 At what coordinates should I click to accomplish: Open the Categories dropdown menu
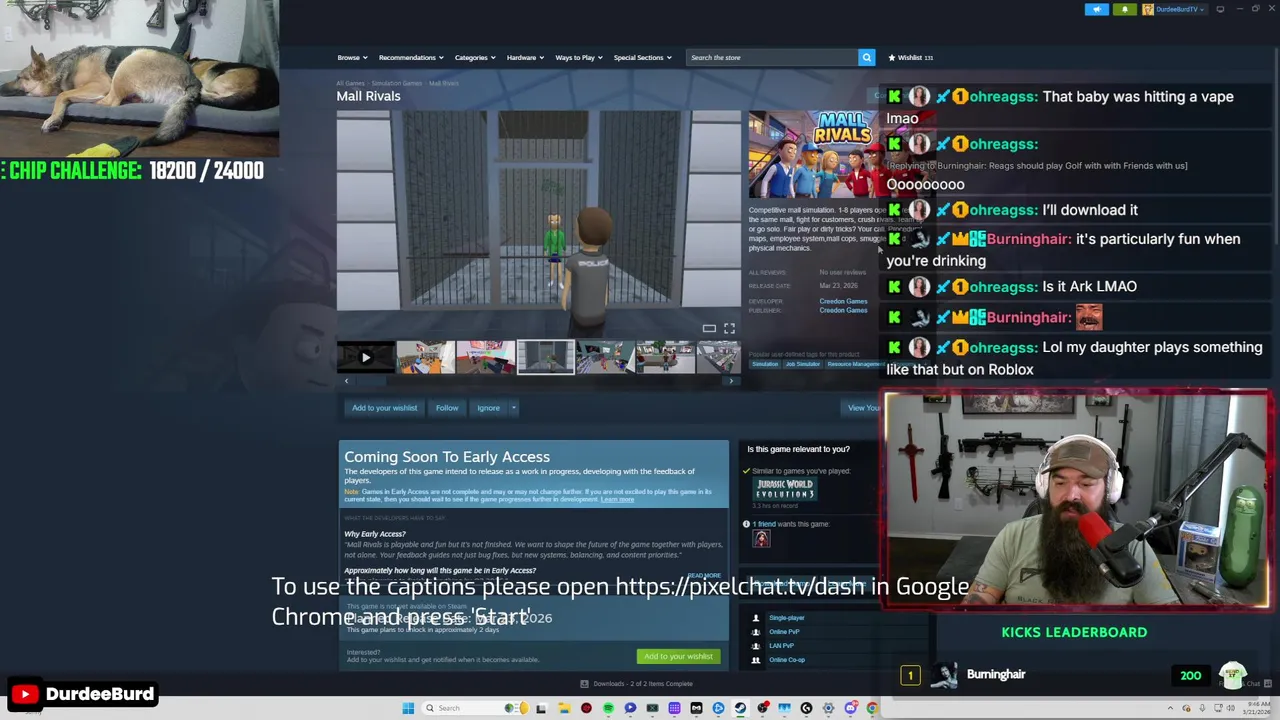475,57
